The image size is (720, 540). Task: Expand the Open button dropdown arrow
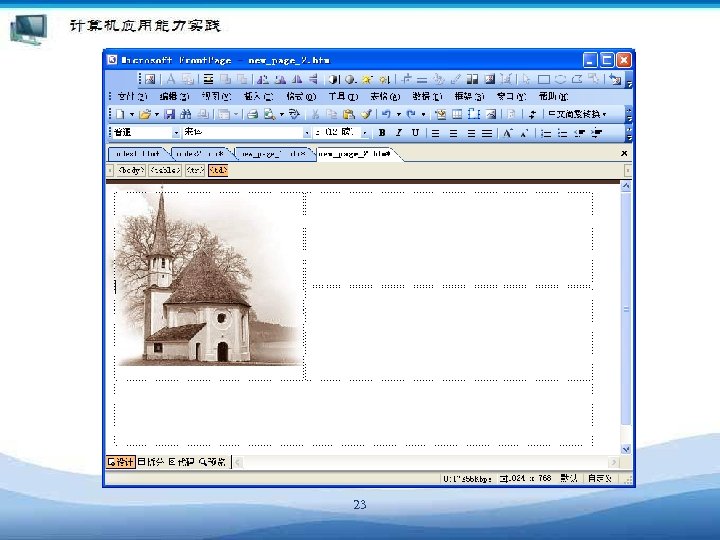click(157, 114)
